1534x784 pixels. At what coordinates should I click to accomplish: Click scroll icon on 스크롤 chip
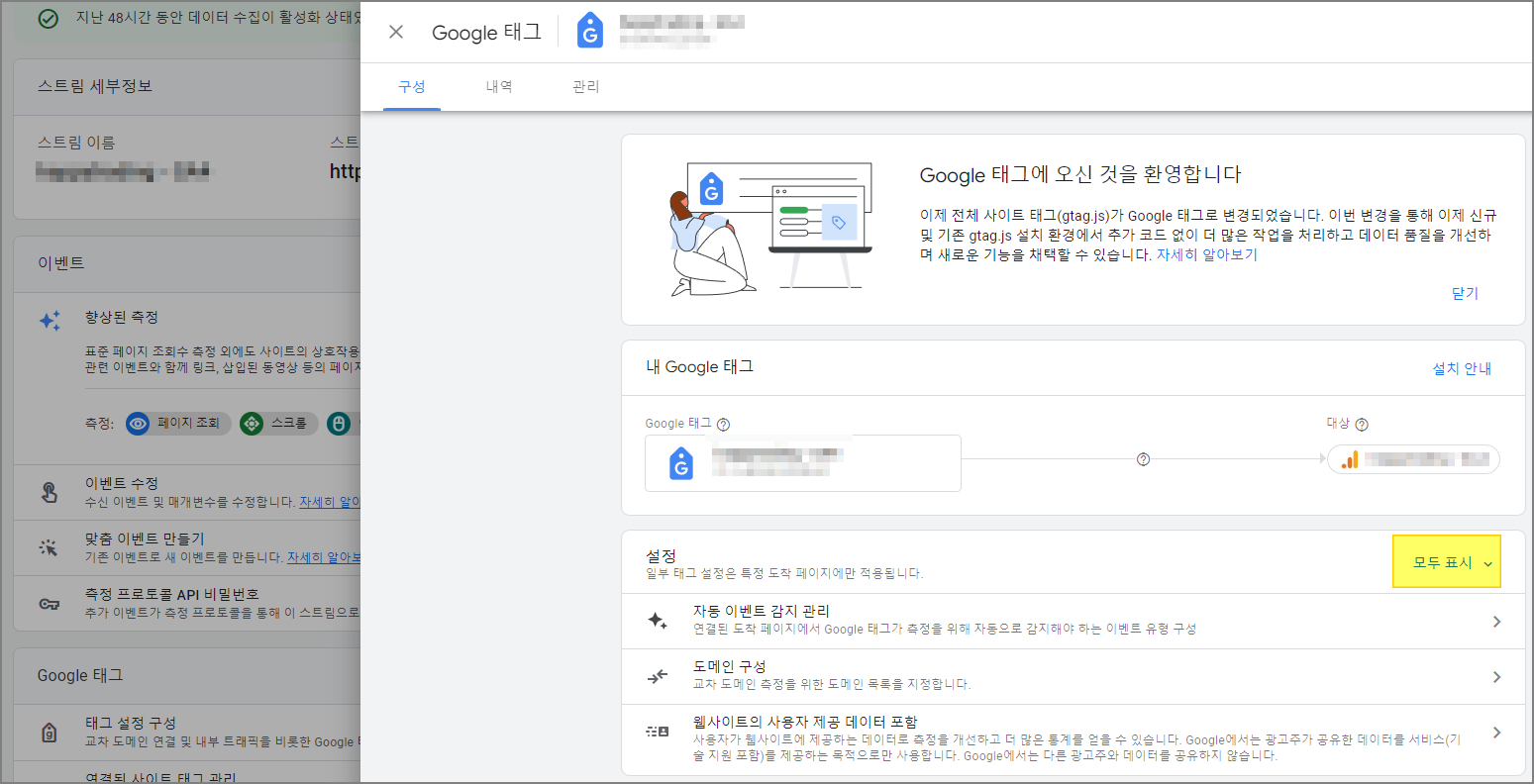252,424
